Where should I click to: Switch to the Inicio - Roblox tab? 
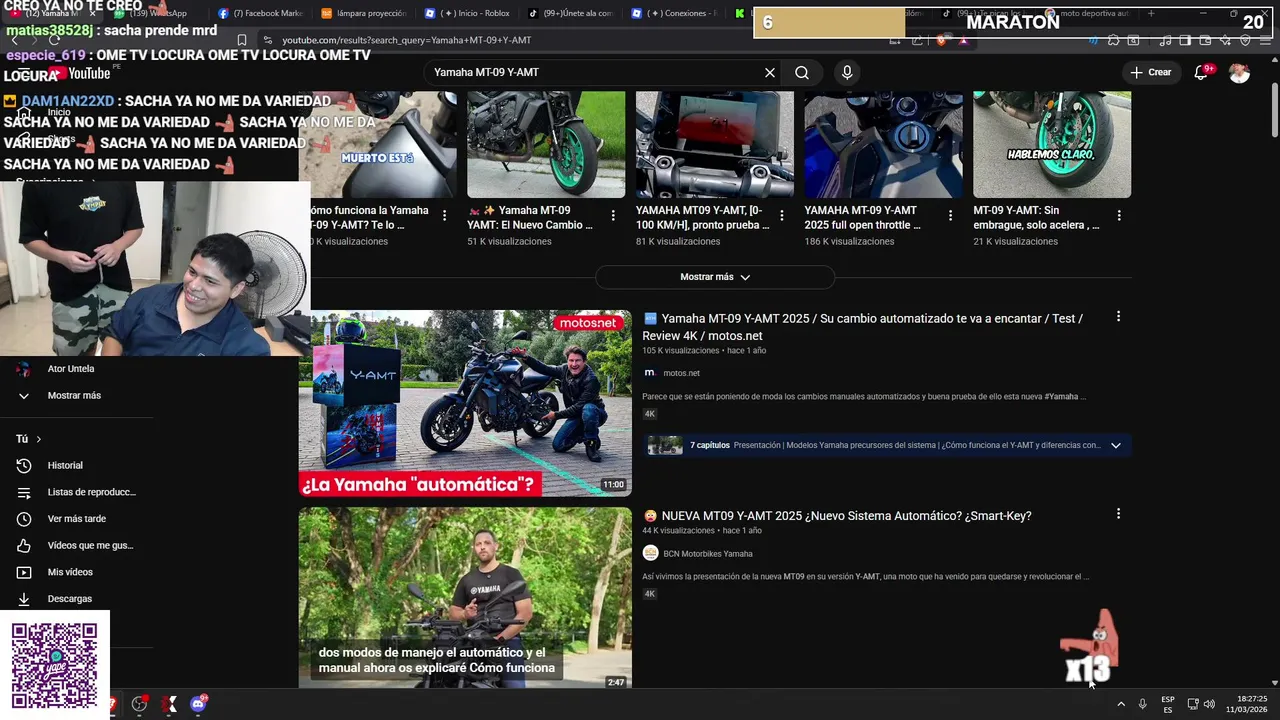click(x=468, y=13)
